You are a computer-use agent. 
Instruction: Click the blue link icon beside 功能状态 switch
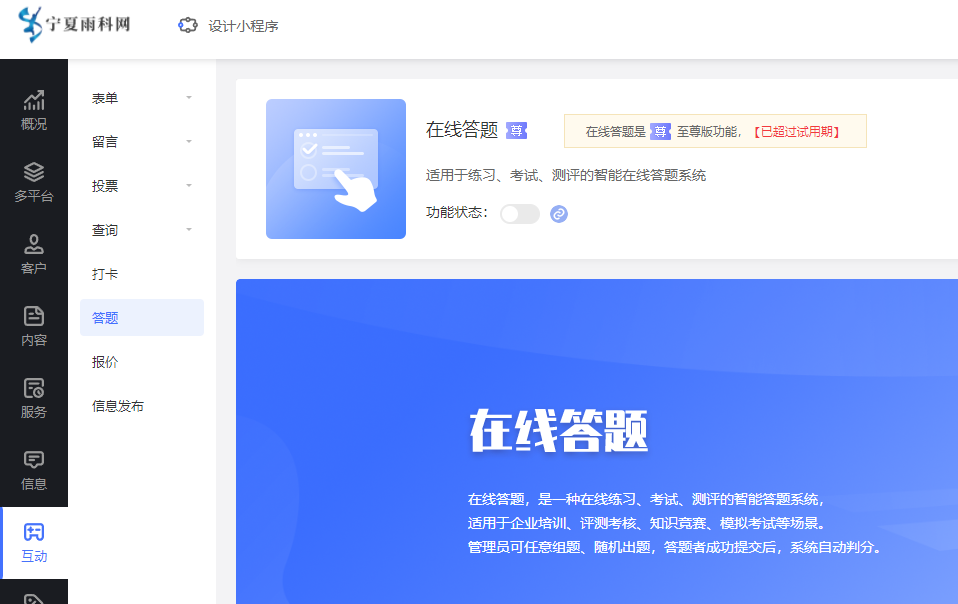point(558,214)
